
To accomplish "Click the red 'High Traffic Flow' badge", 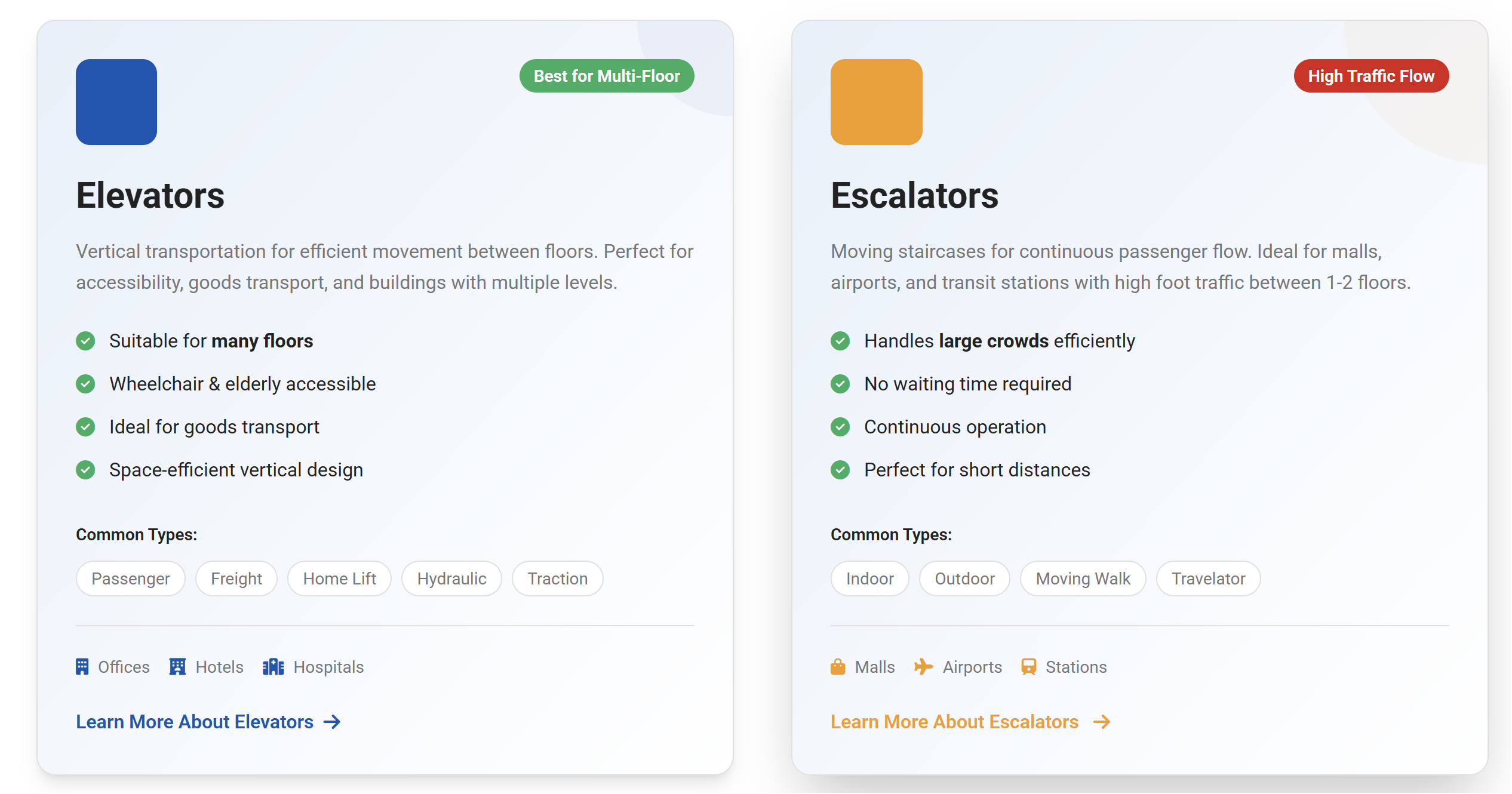I will tap(1371, 76).
